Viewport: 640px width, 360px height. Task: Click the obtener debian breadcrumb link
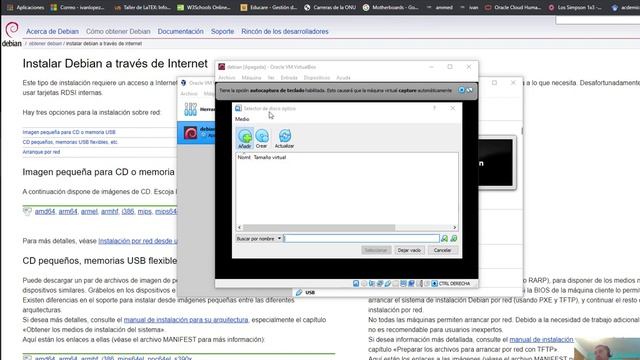click(x=45, y=44)
